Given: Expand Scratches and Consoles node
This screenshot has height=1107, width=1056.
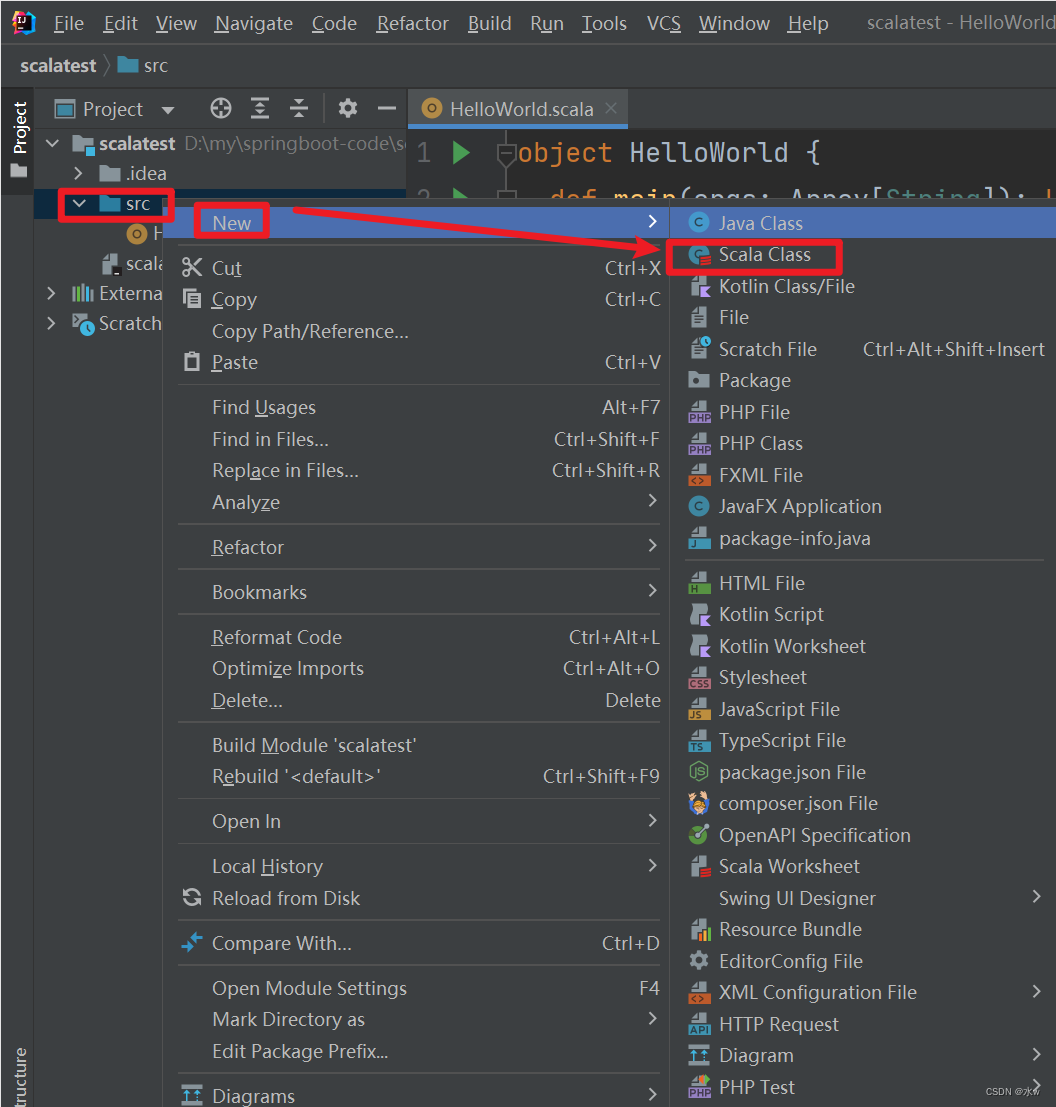Looking at the screenshot, I should [51, 323].
